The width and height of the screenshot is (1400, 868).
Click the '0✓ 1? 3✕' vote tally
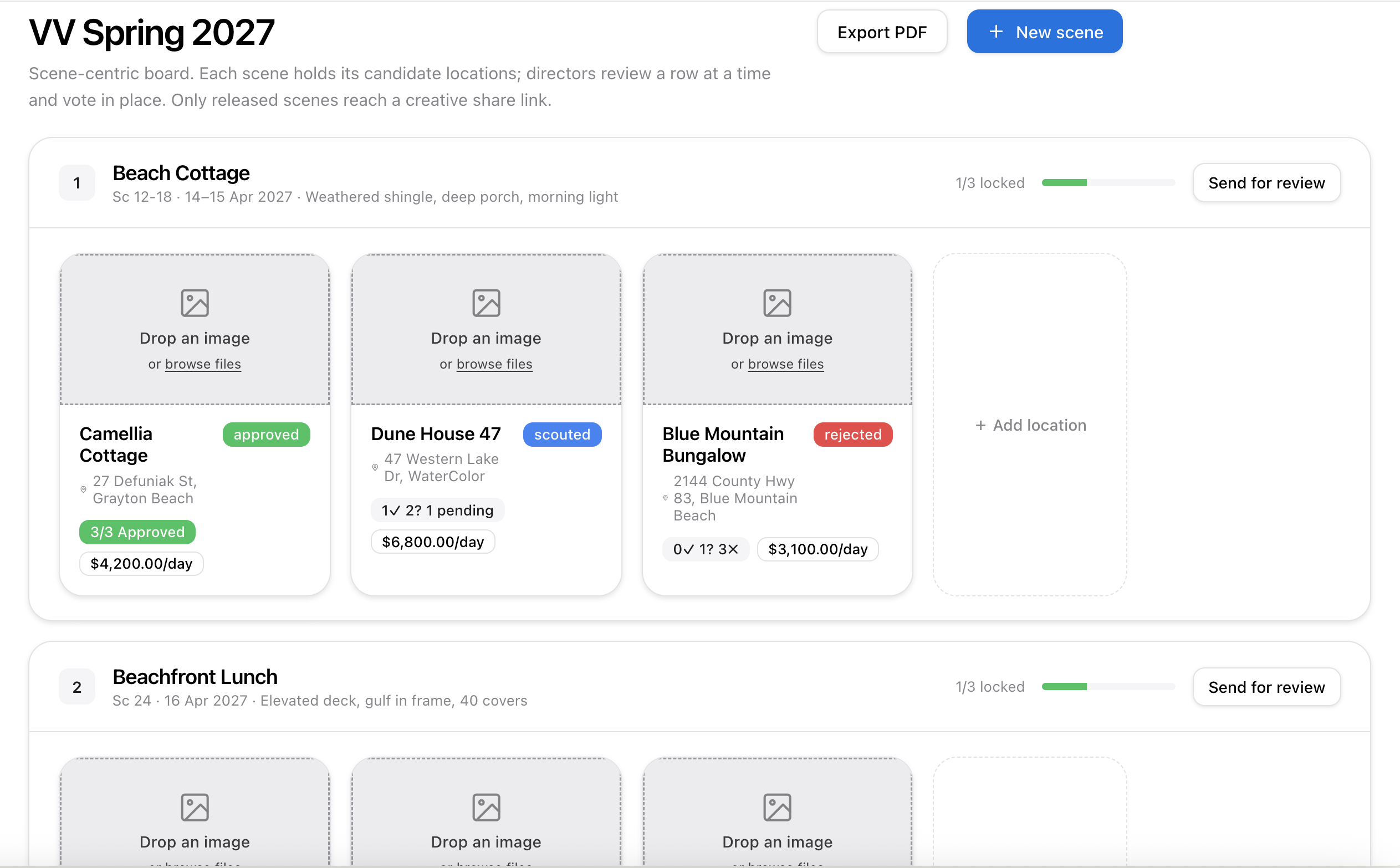click(x=706, y=549)
